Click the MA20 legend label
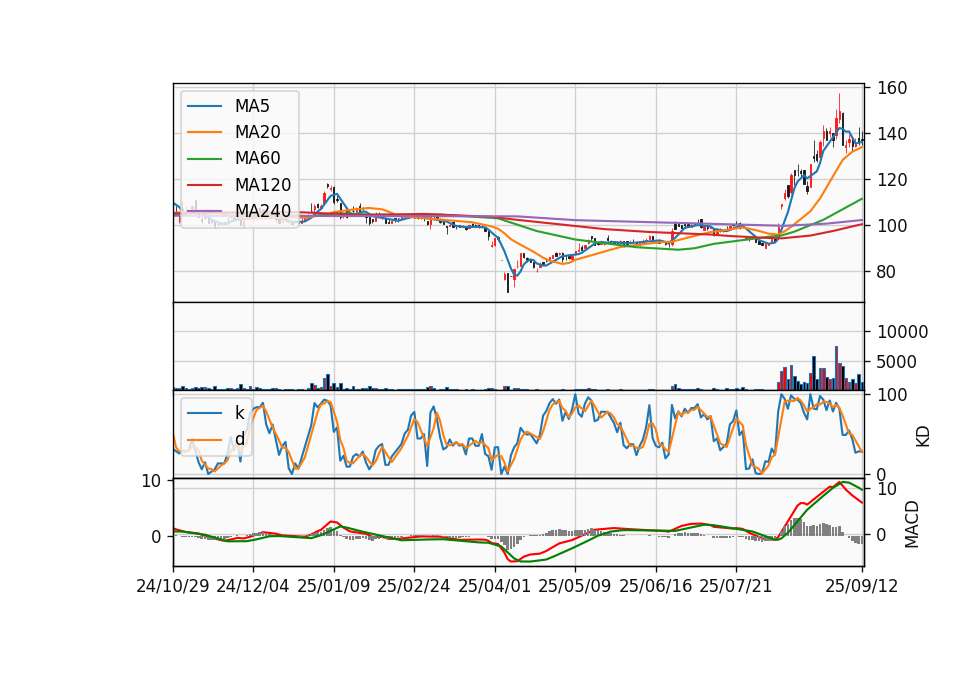Image resolution: width=960 pixels, height=690 pixels. pos(257,132)
